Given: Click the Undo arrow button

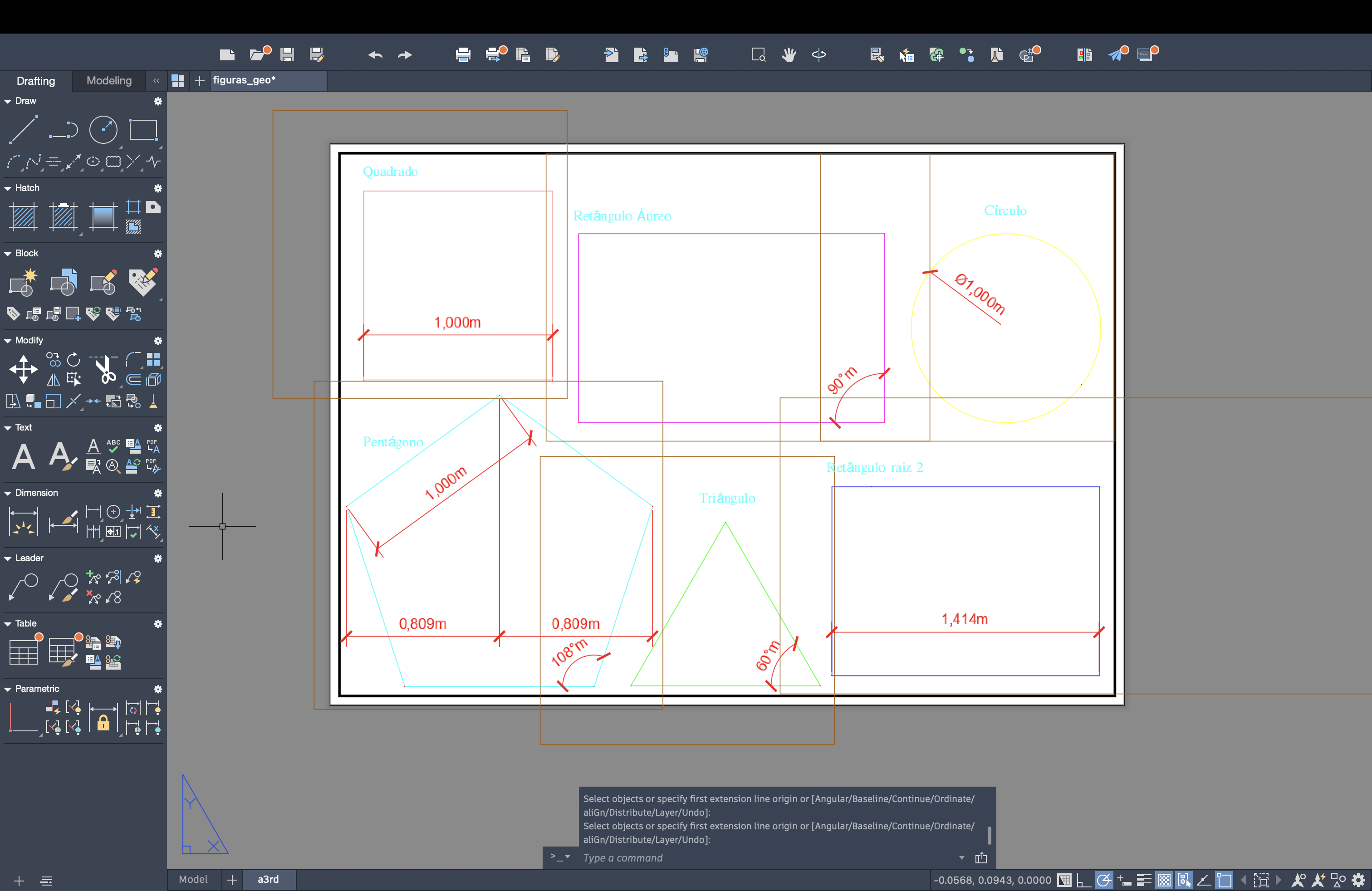Looking at the screenshot, I should tap(375, 55).
